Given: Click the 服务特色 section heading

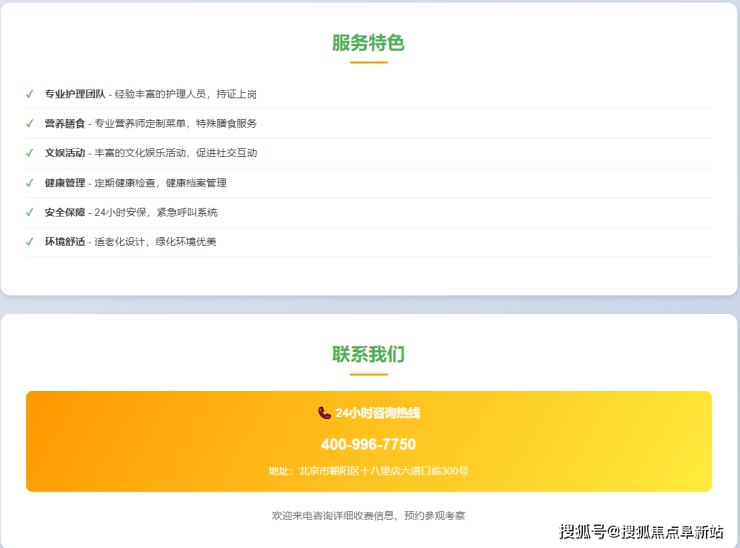Looking at the screenshot, I should 368,43.
